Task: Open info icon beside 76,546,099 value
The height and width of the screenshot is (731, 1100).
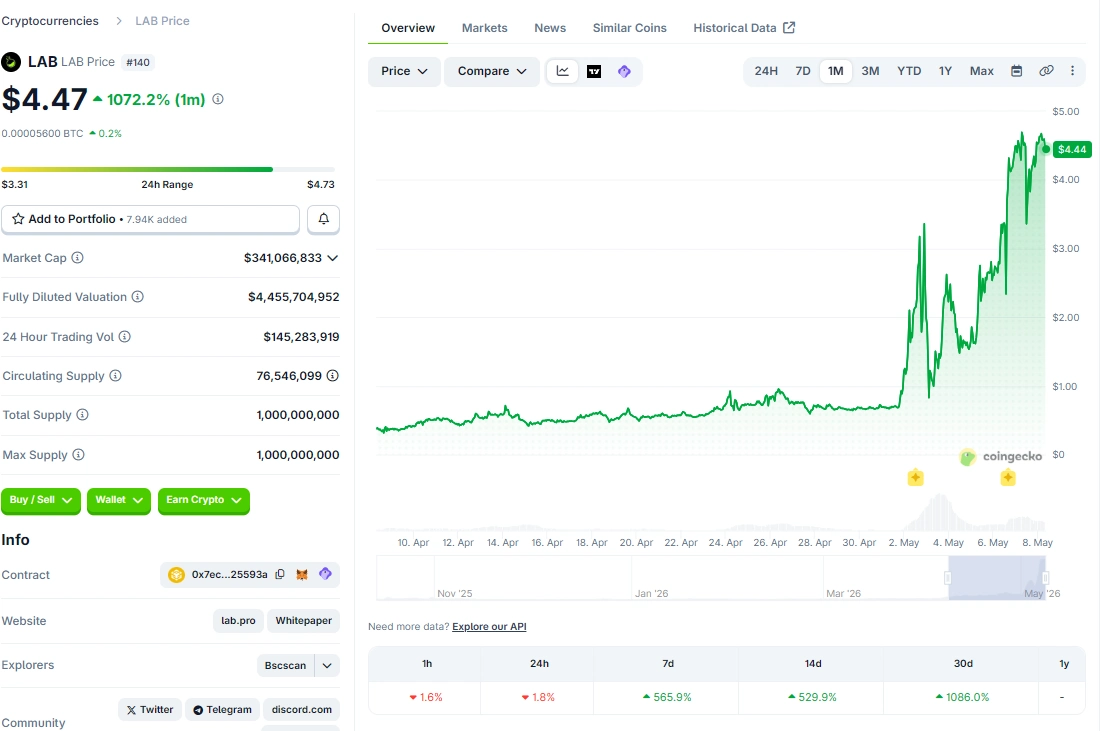Action: pos(333,376)
